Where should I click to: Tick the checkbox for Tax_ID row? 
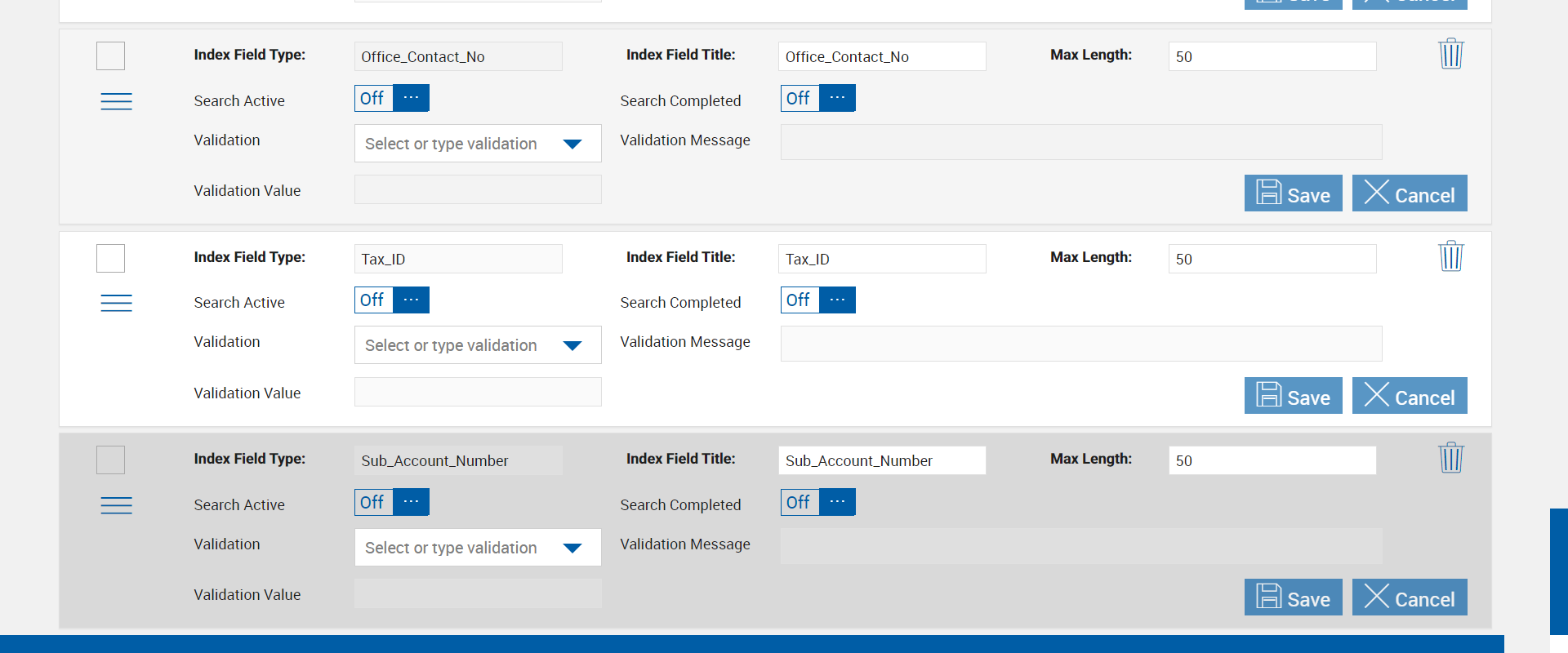(x=111, y=259)
